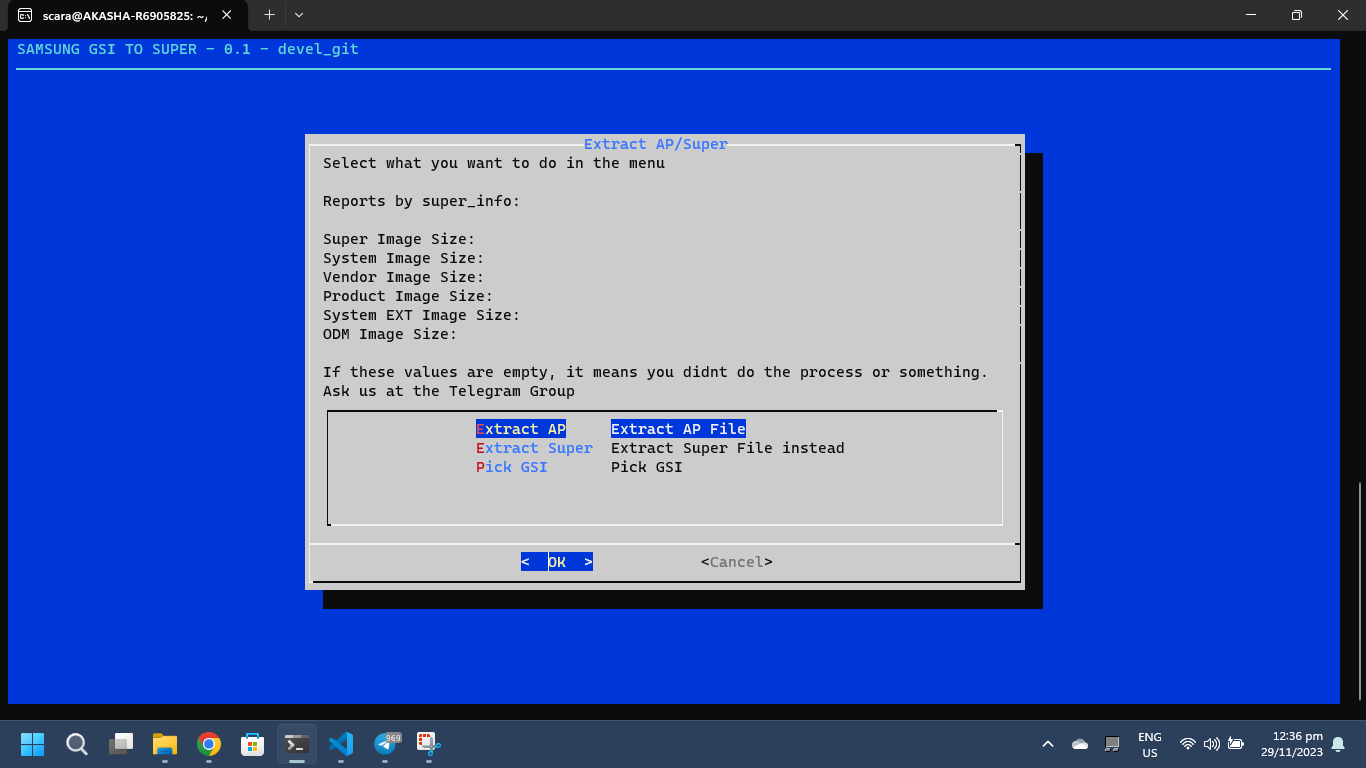This screenshot has width=1366, height=768.
Task: Click battery status tray icon
Action: (1236, 744)
